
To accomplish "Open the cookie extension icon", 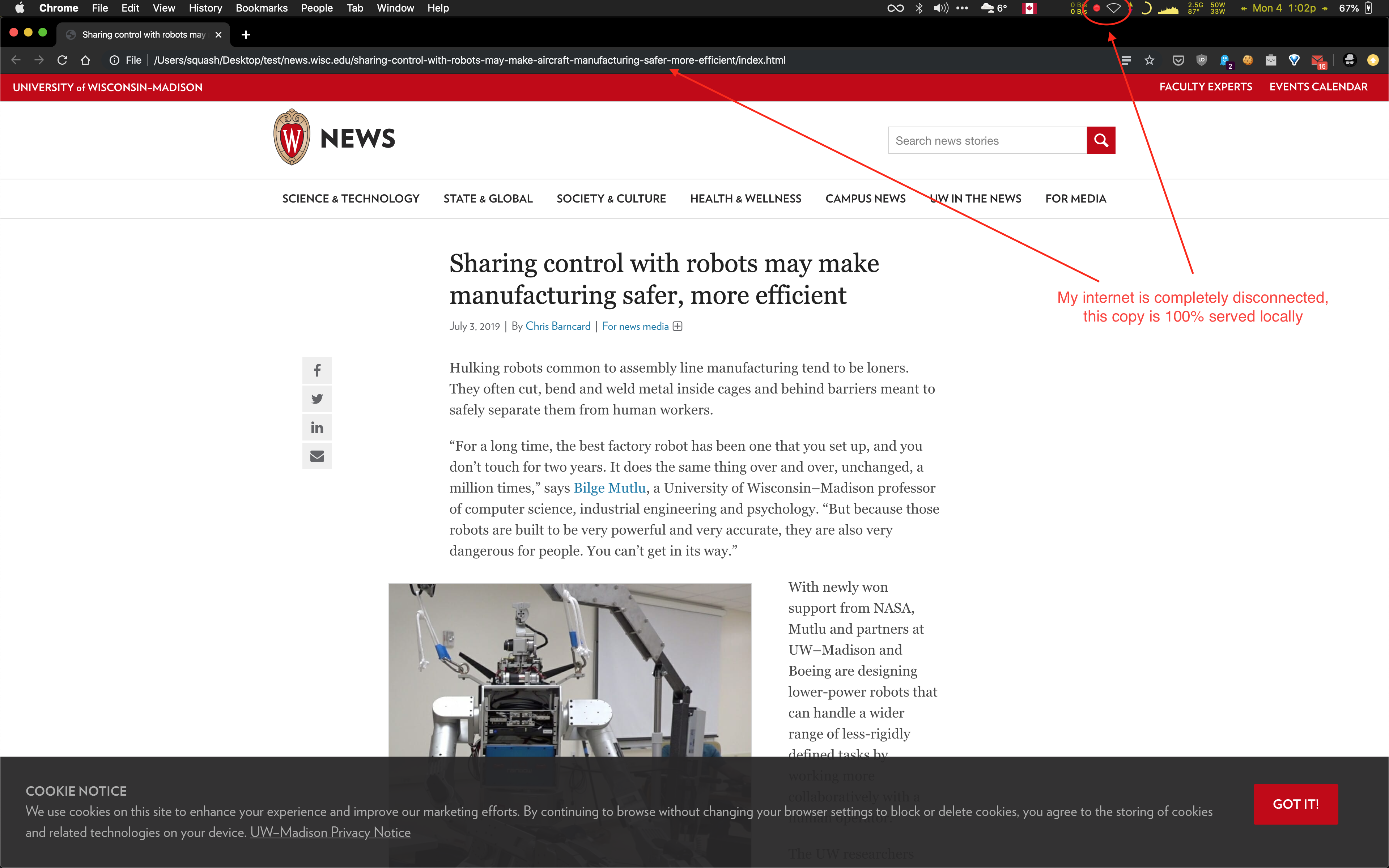I will pyautogui.click(x=1248, y=60).
